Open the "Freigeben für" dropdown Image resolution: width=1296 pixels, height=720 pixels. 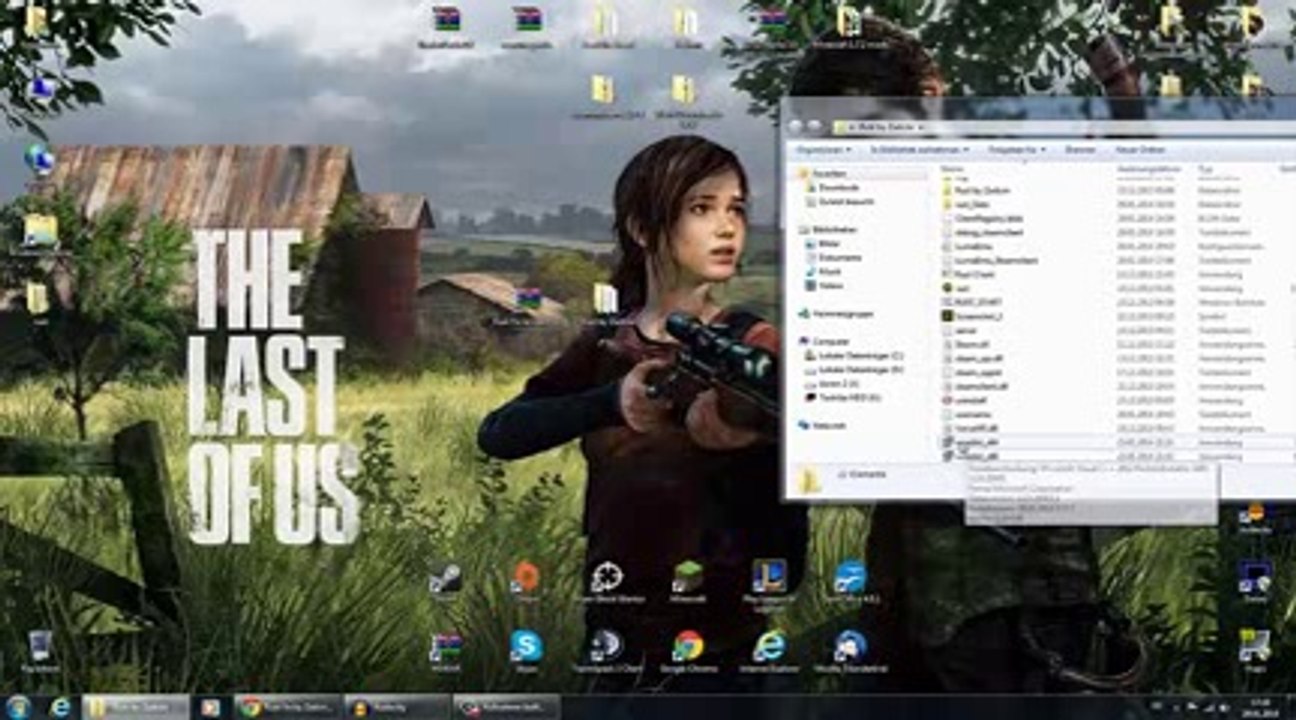click(1017, 149)
